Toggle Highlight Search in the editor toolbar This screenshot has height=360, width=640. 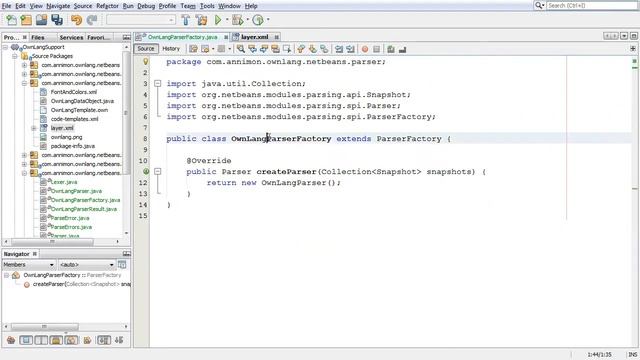pyautogui.click(x=275, y=49)
